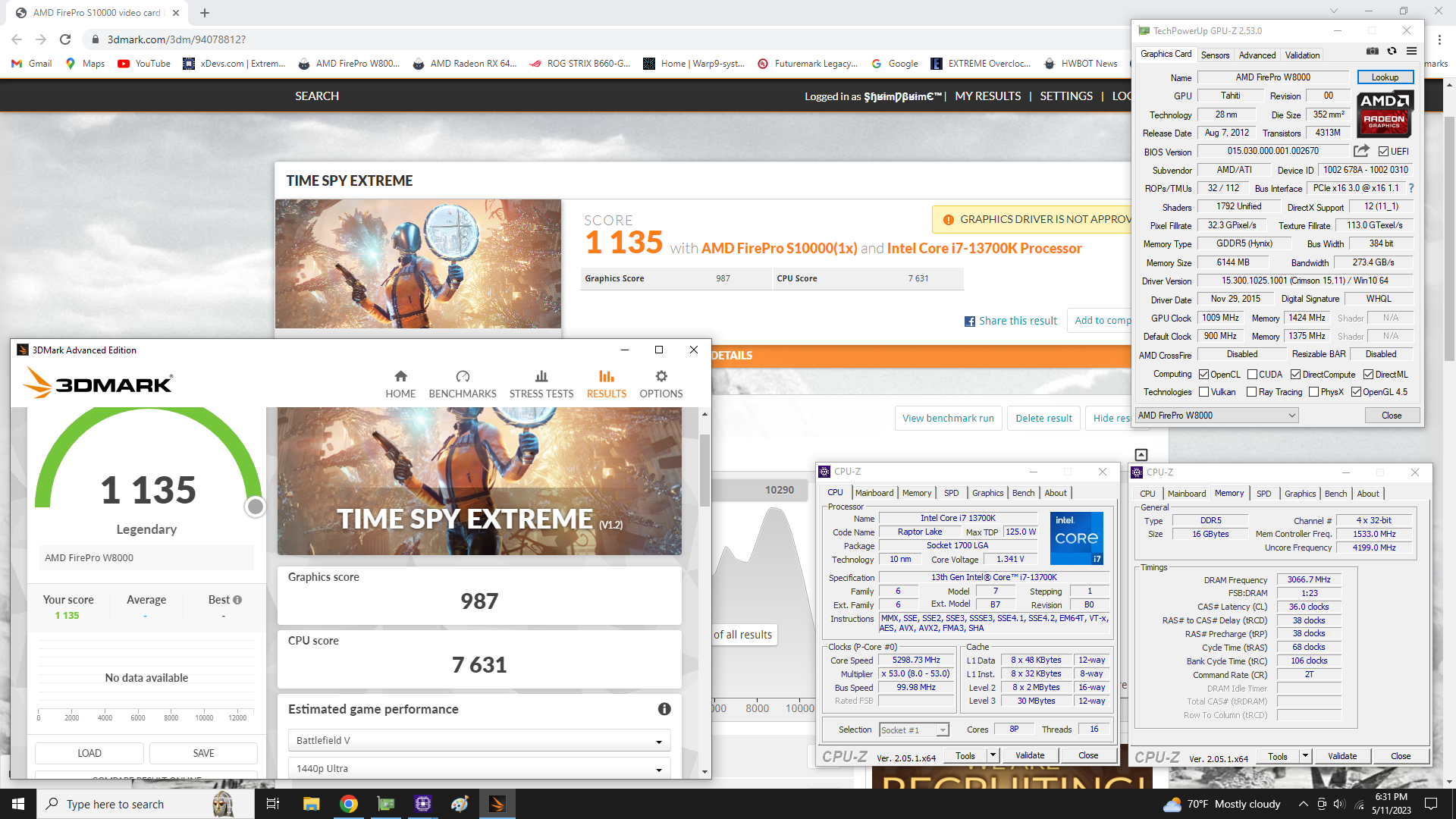Image resolution: width=1456 pixels, height=819 pixels.
Task: Click the 3DMark scrollbar down arrow
Action: [704, 771]
